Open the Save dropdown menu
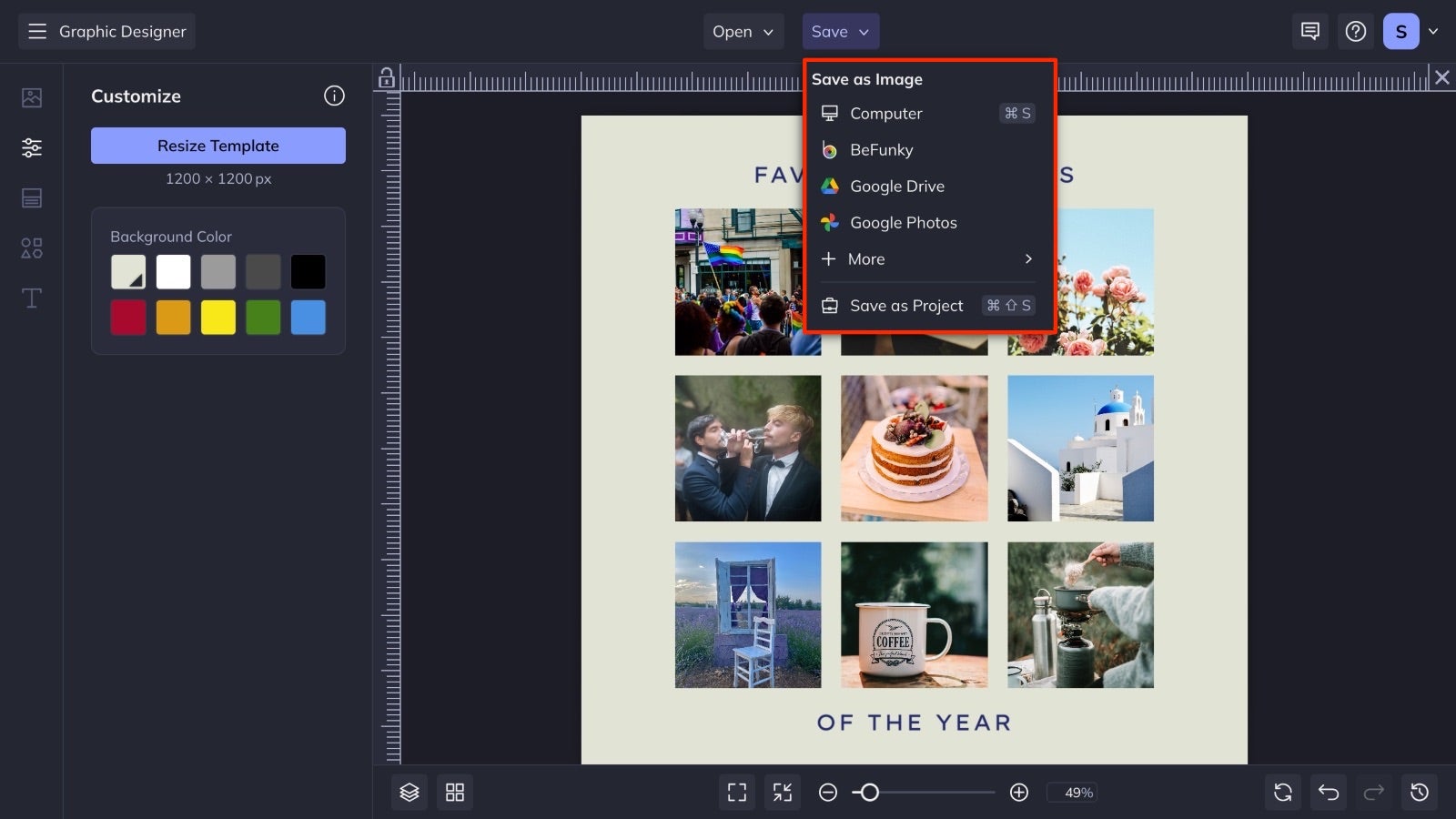The height and width of the screenshot is (819, 1456). tap(839, 30)
